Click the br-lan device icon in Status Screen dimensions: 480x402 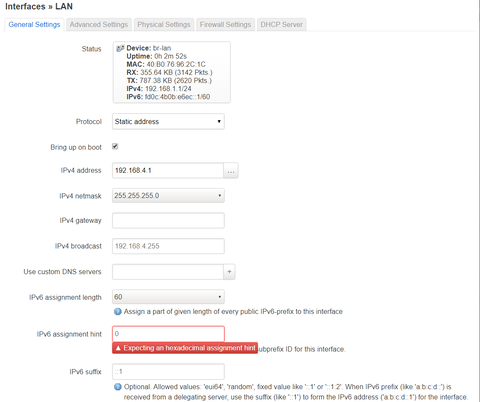pos(120,48)
